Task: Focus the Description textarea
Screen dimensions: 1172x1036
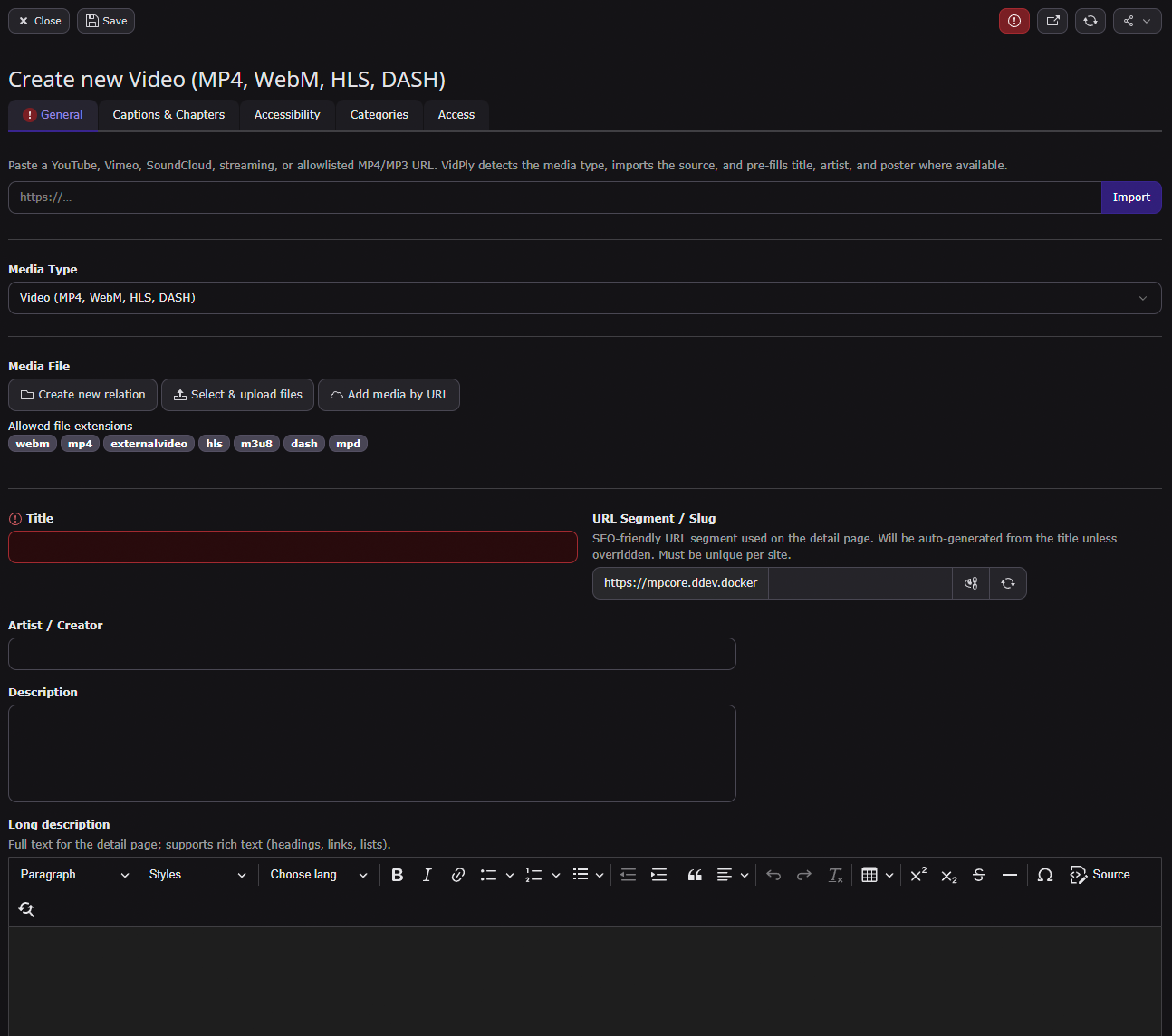Action: click(x=372, y=753)
